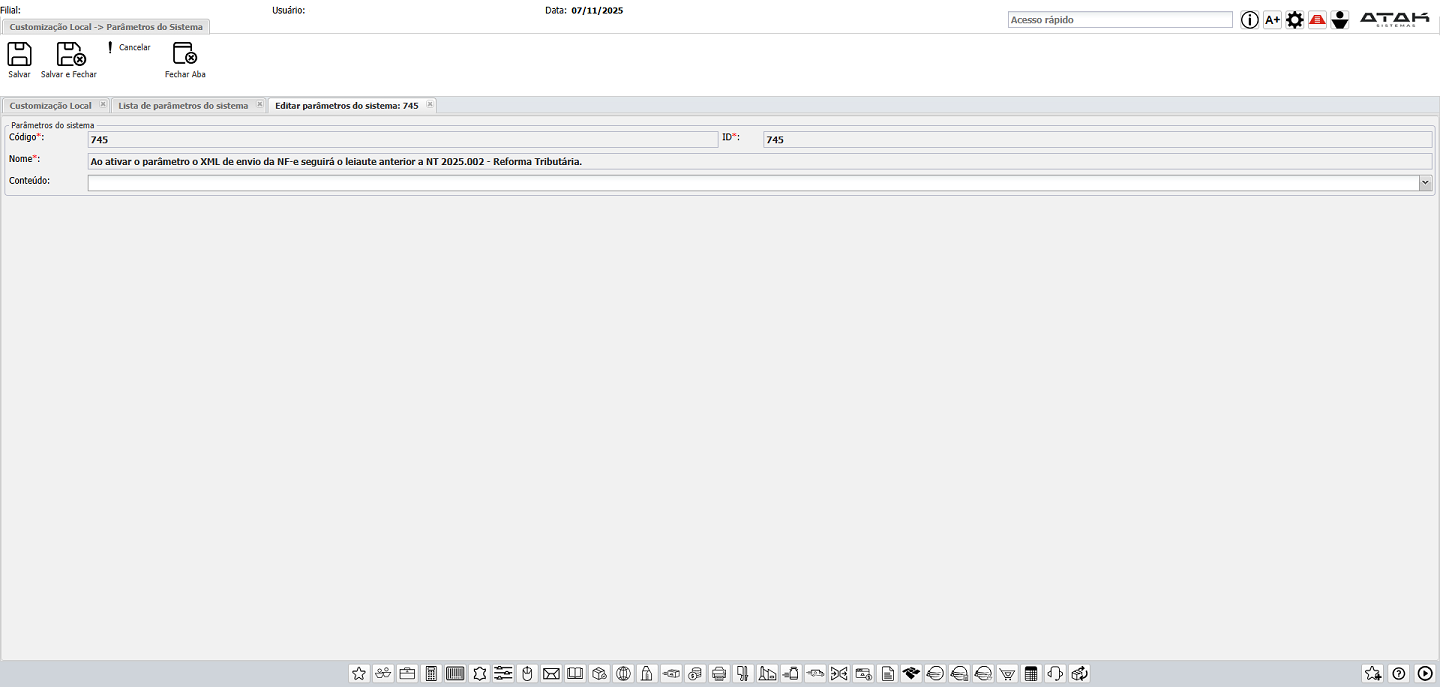Open the headset support icon
The width and height of the screenshot is (1440, 687).
tap(1055, 674)
